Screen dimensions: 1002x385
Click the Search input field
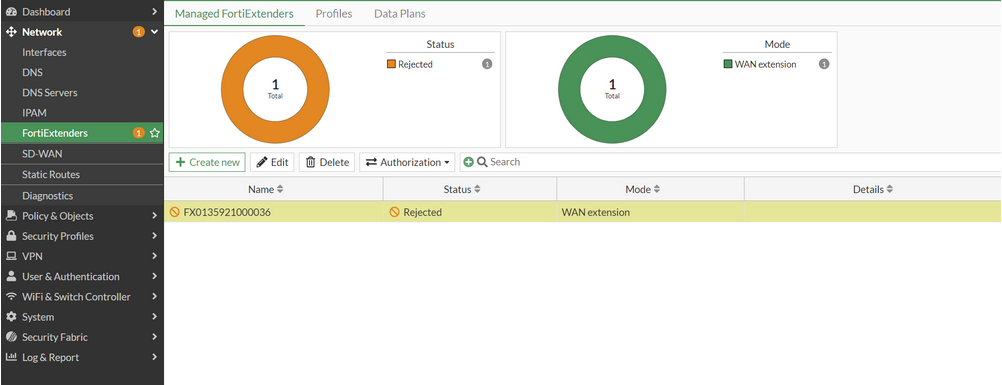coord(741,162)
